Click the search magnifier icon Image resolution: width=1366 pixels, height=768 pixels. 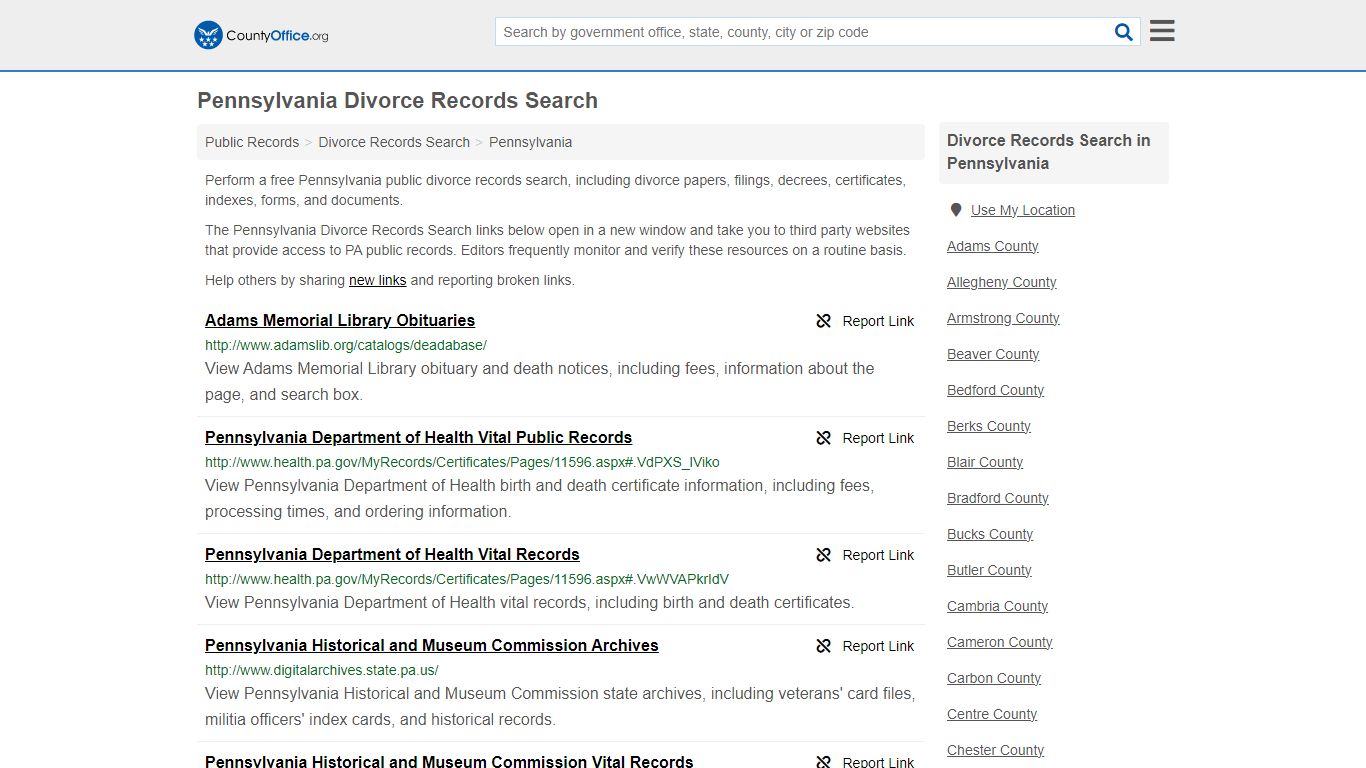[x=1124, y=32]
